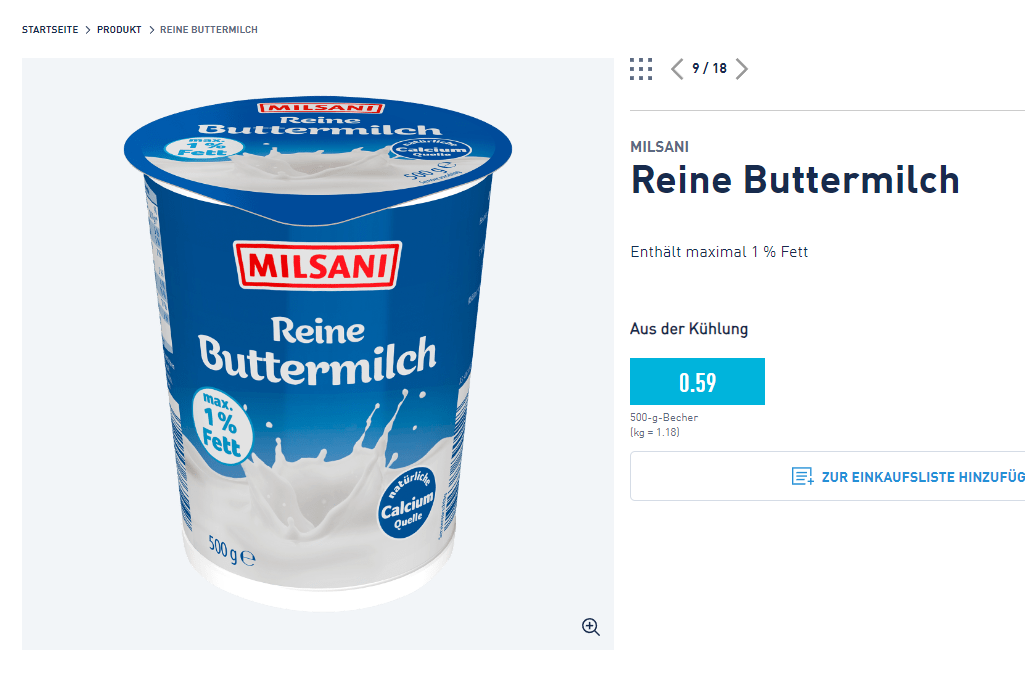Select the REINE BUTTERMILCH breadcrumb item
1025x675 pixels.
pyautogui.click(x=209, y=30)
